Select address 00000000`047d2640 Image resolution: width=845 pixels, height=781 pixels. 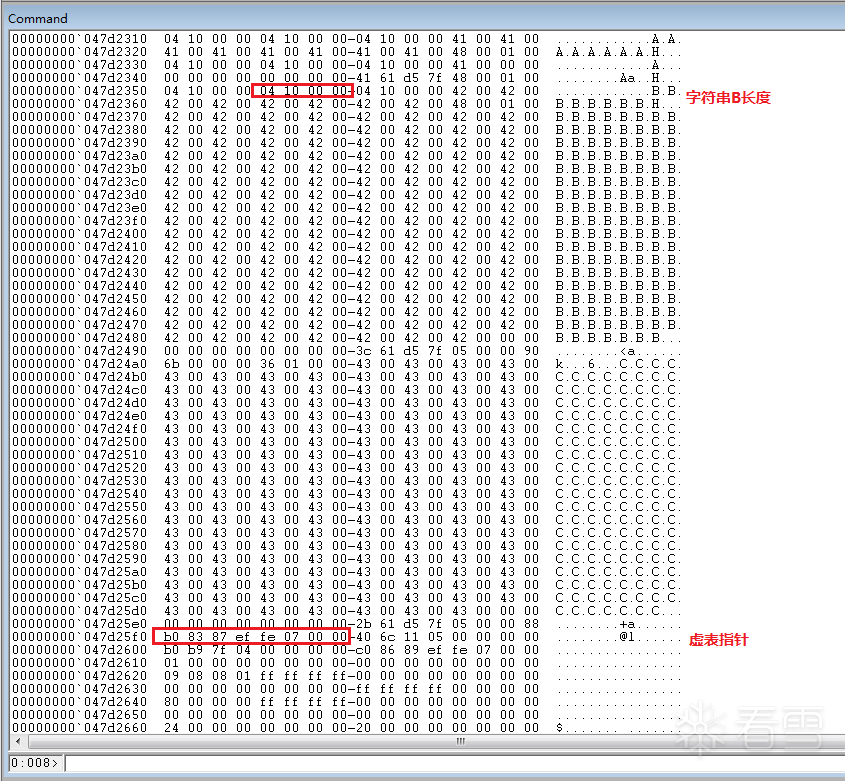(79, 701)
